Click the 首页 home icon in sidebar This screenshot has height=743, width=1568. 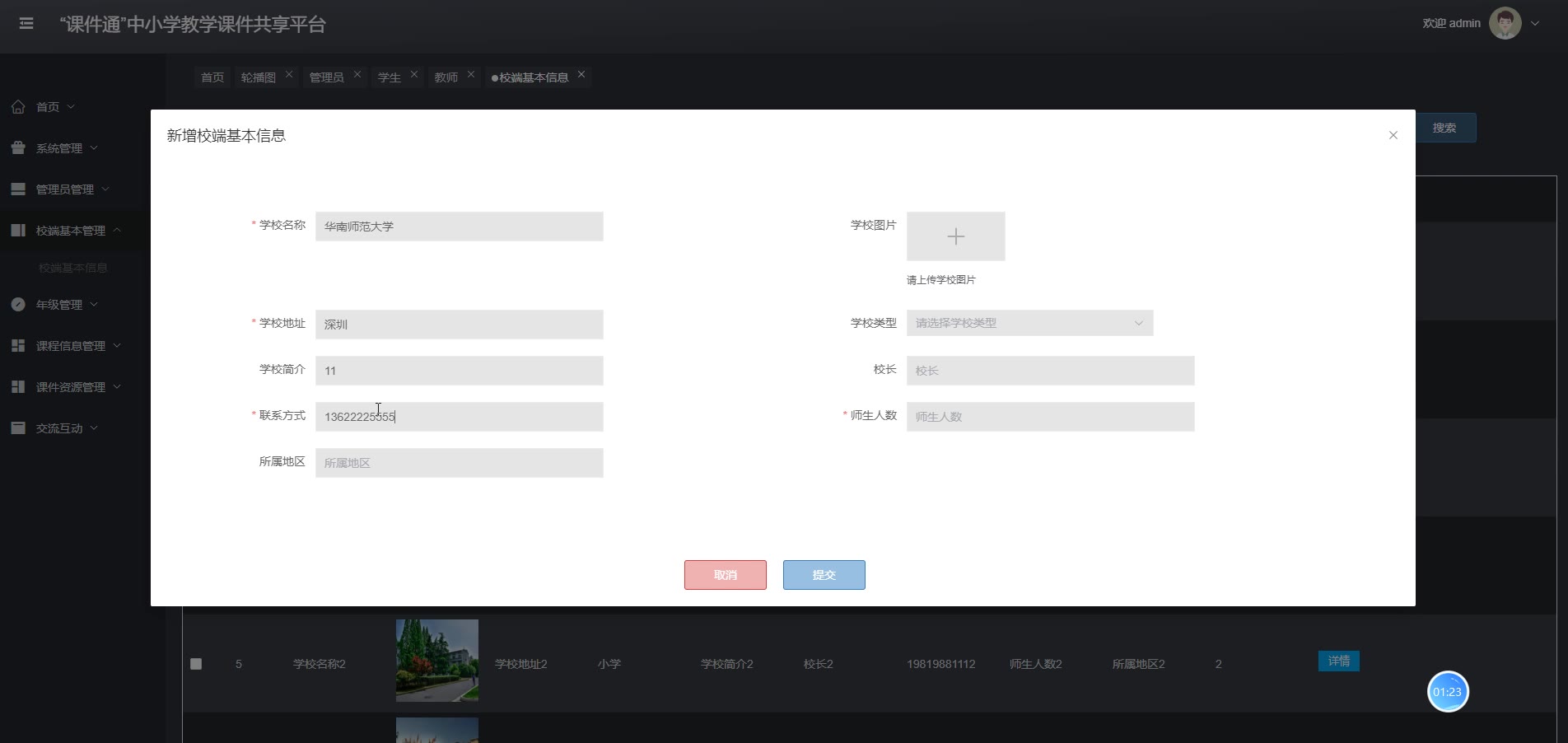18,106
